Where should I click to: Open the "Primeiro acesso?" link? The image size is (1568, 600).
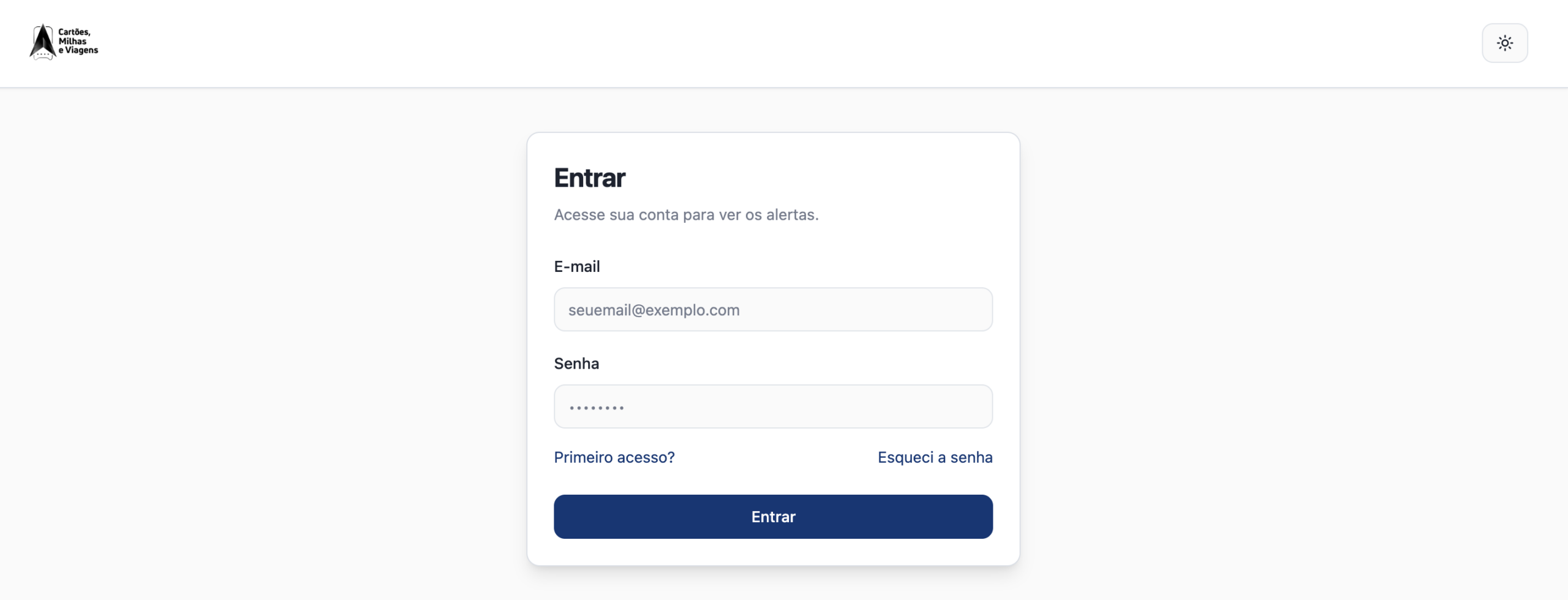coord(614,457)
